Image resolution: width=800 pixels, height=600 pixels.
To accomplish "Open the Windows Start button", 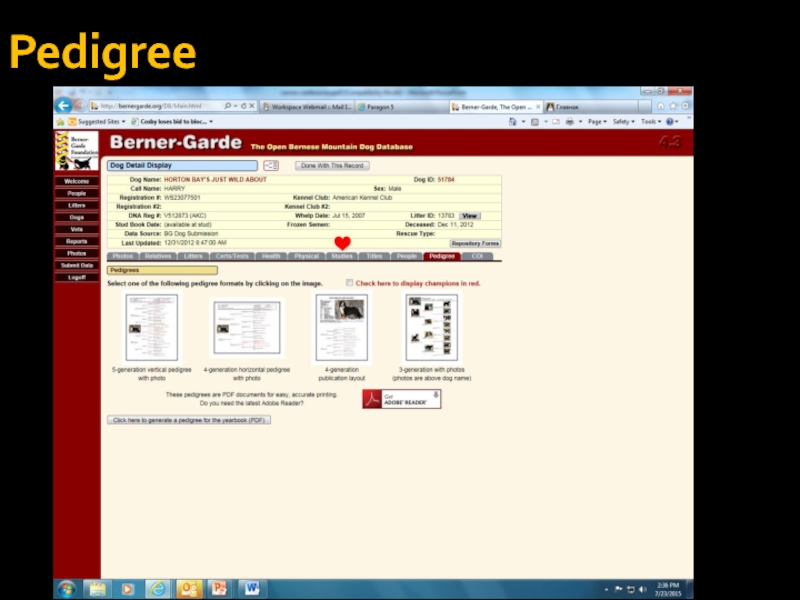I will [66, 589].
